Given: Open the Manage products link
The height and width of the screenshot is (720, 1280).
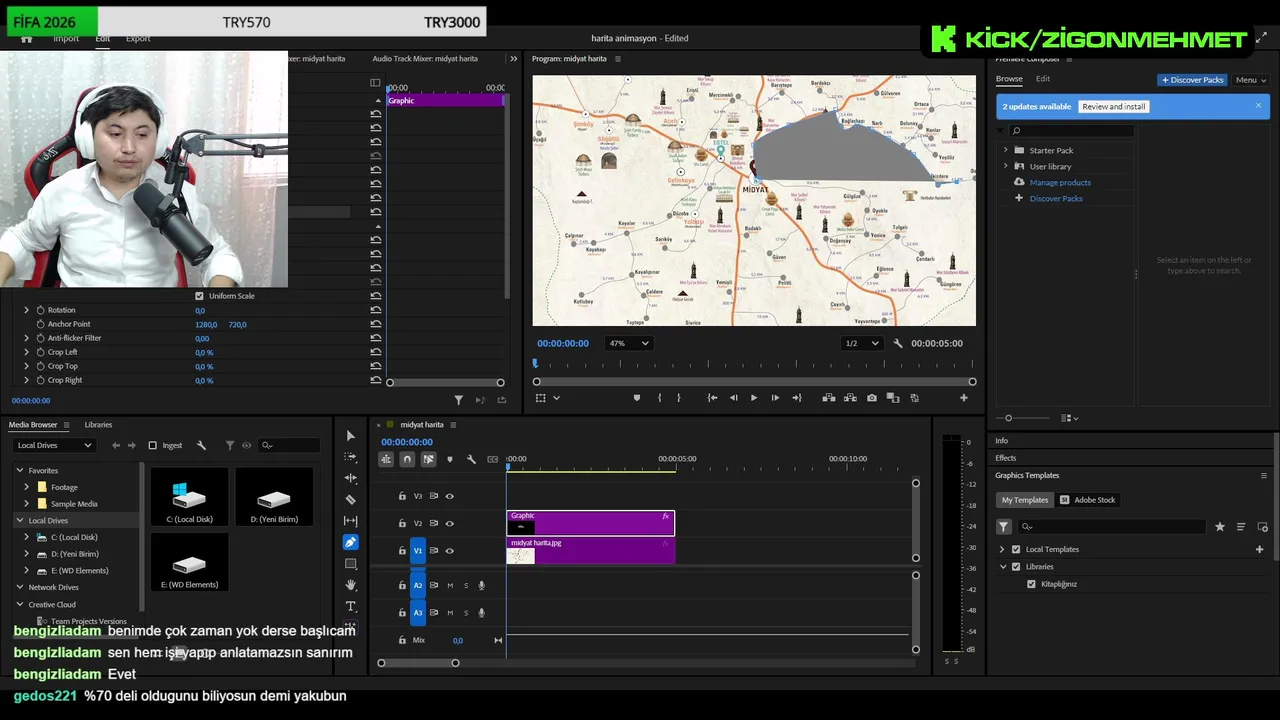Looking at the screenshot, I should (x=1060, y=182).
